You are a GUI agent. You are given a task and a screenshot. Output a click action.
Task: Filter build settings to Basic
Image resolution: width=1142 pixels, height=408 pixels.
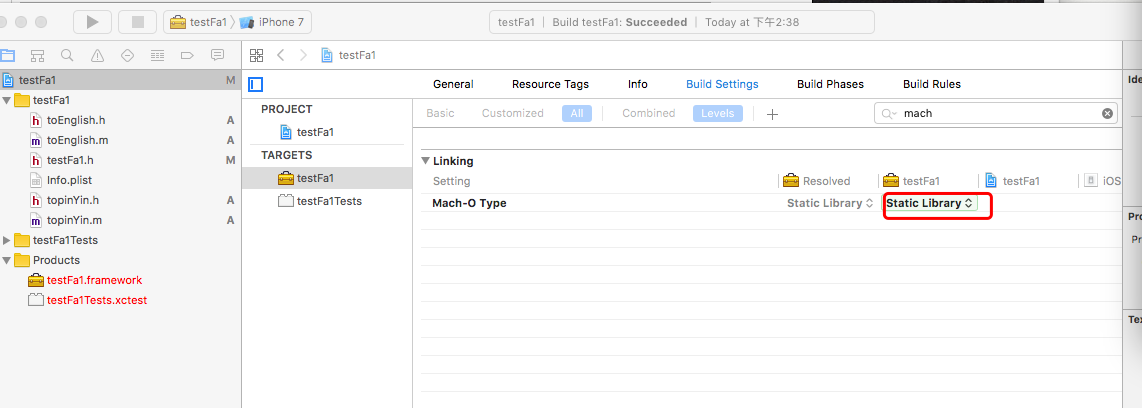click(440, 114)
